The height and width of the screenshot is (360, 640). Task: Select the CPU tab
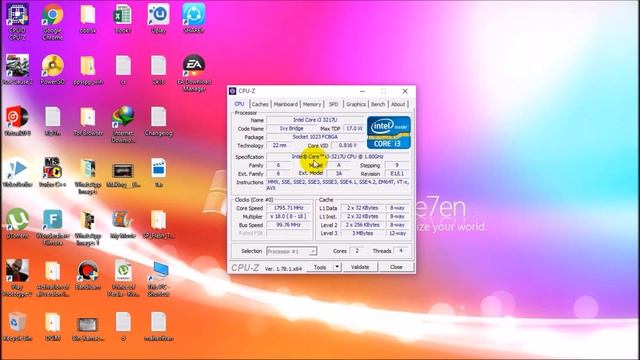coord(240,104)
